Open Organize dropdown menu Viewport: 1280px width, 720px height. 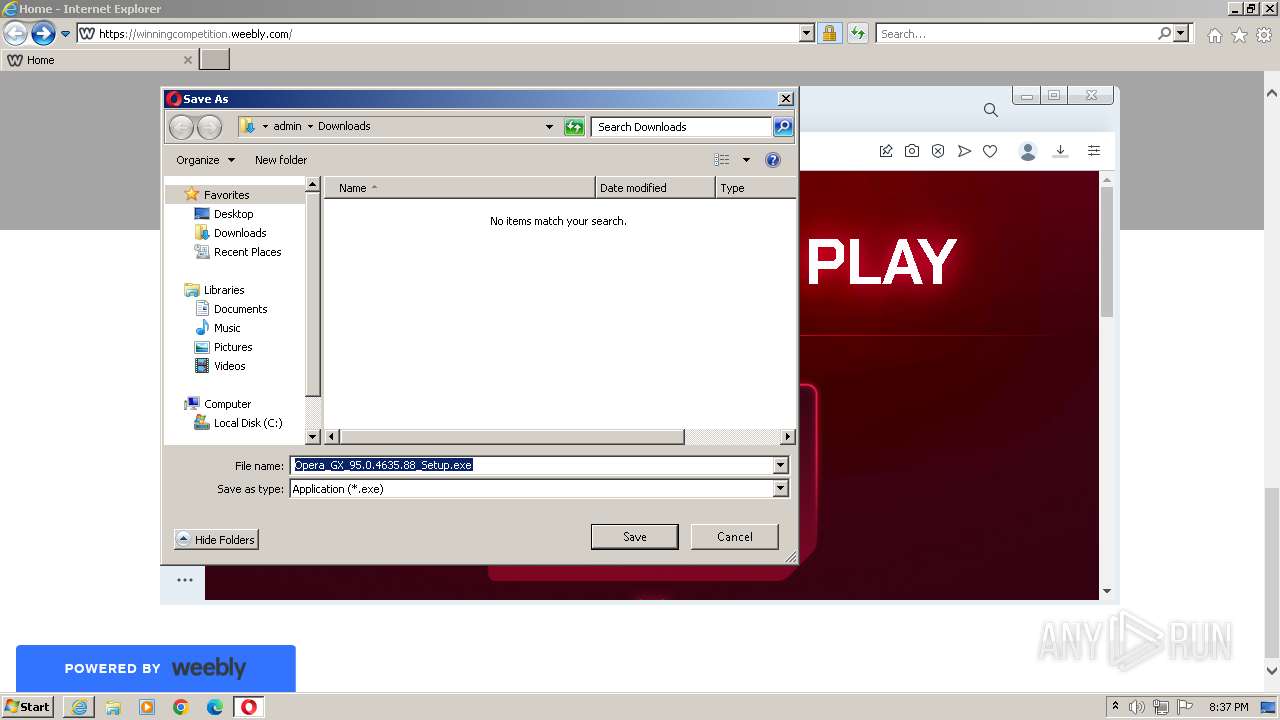206,160
